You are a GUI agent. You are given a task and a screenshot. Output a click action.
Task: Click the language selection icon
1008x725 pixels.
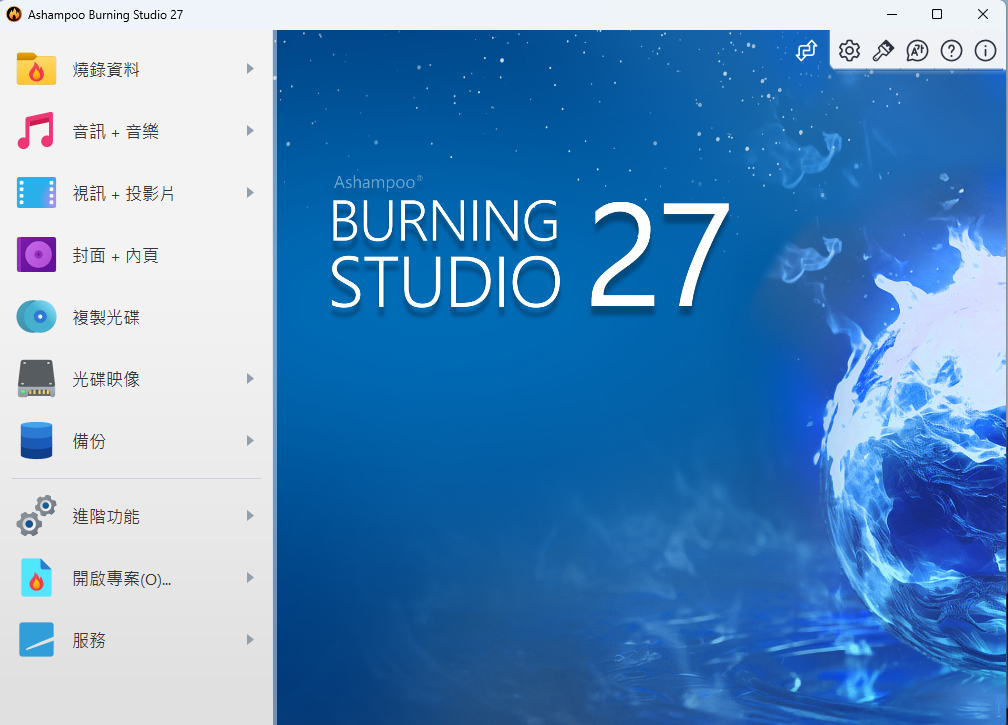click(x=917, y=50)
